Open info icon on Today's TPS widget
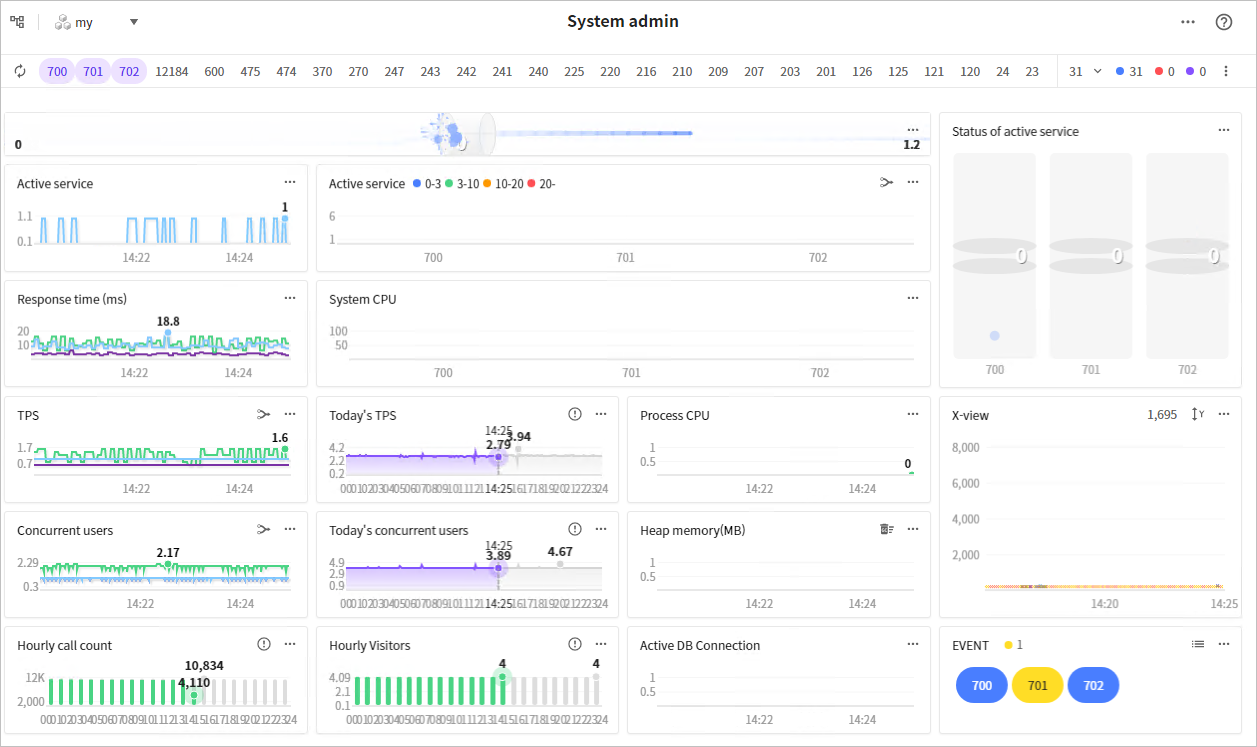The image size is (1257, 747). (x=575, y=414)
